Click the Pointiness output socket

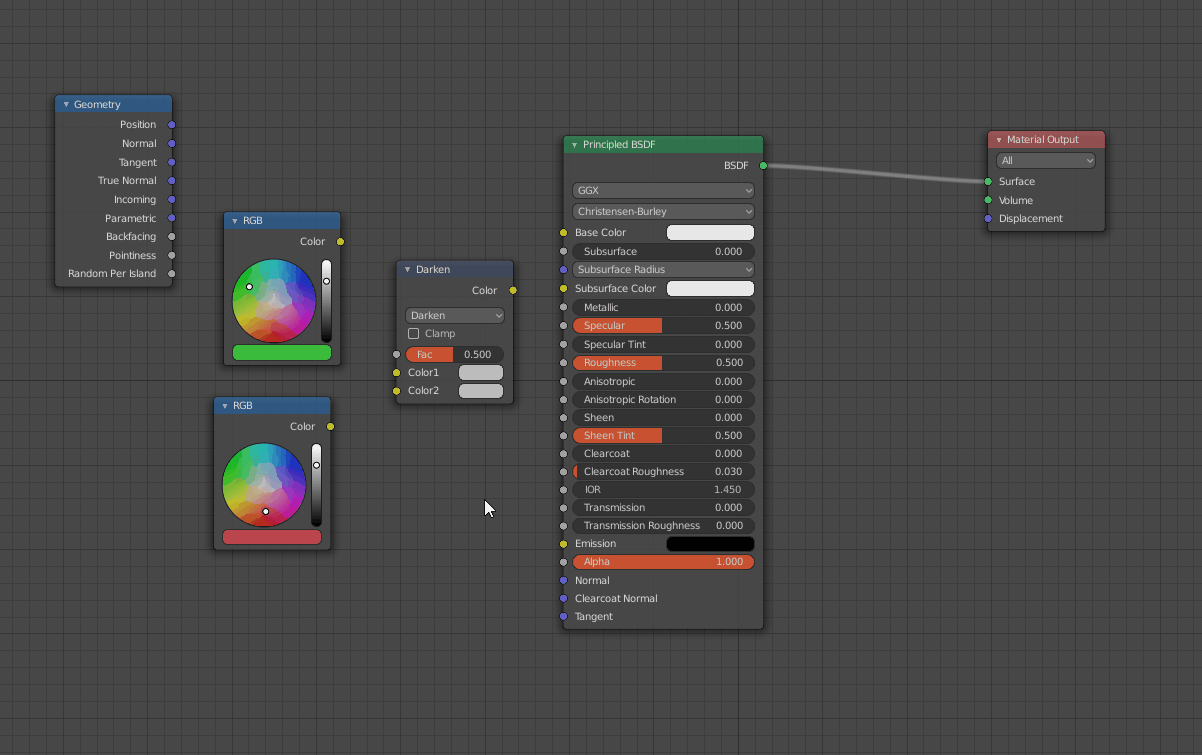[171, 255]
